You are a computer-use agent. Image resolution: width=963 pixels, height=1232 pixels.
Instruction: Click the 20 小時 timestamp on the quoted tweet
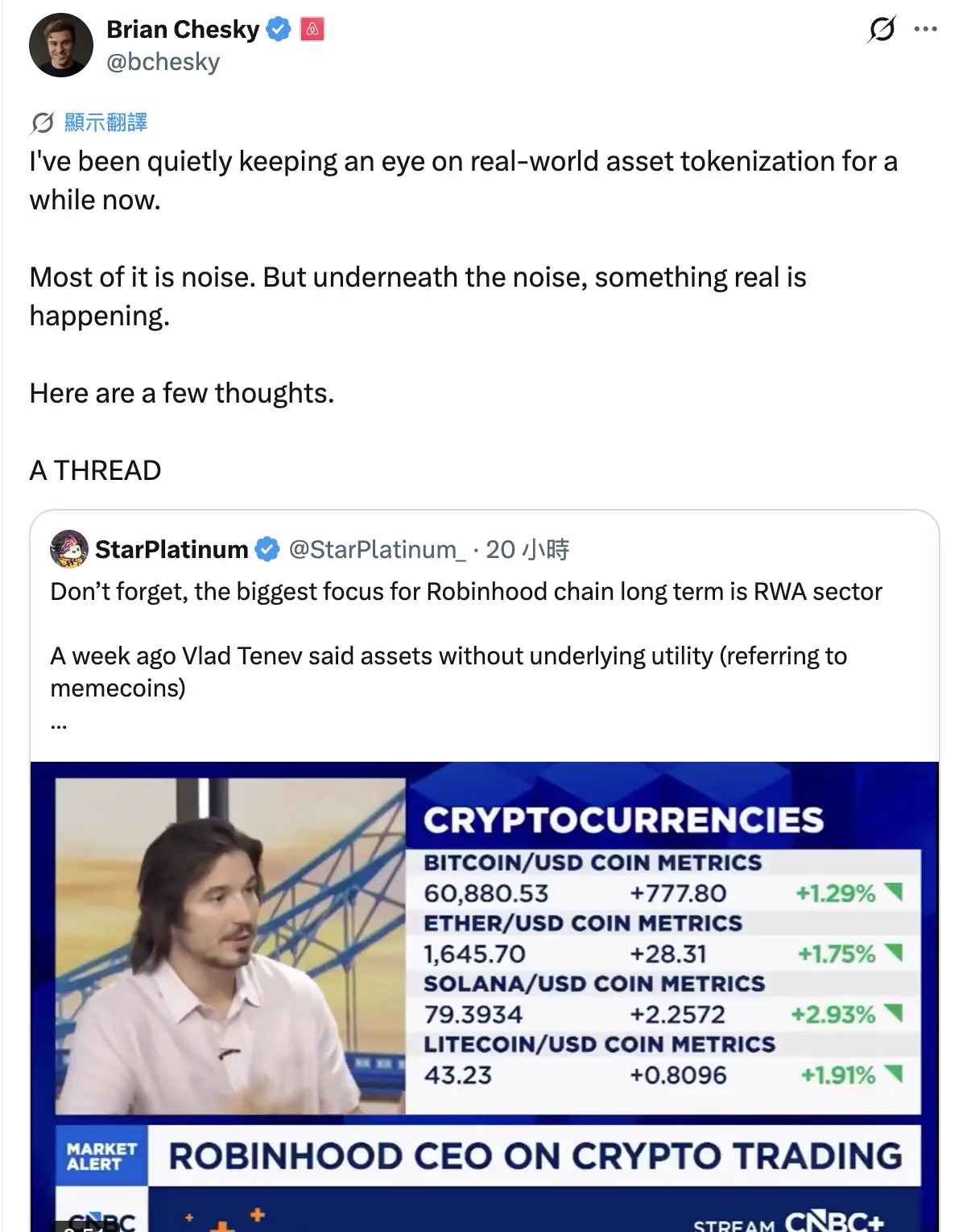(527, 549)
